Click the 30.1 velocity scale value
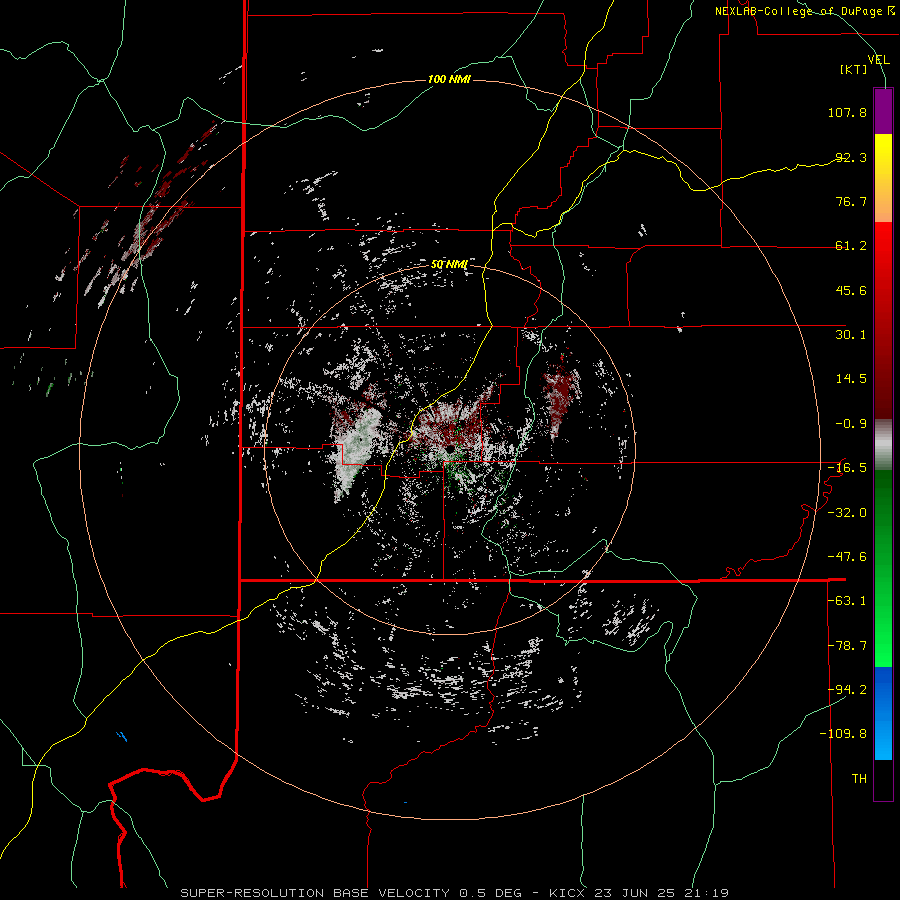 coord(851,335)
